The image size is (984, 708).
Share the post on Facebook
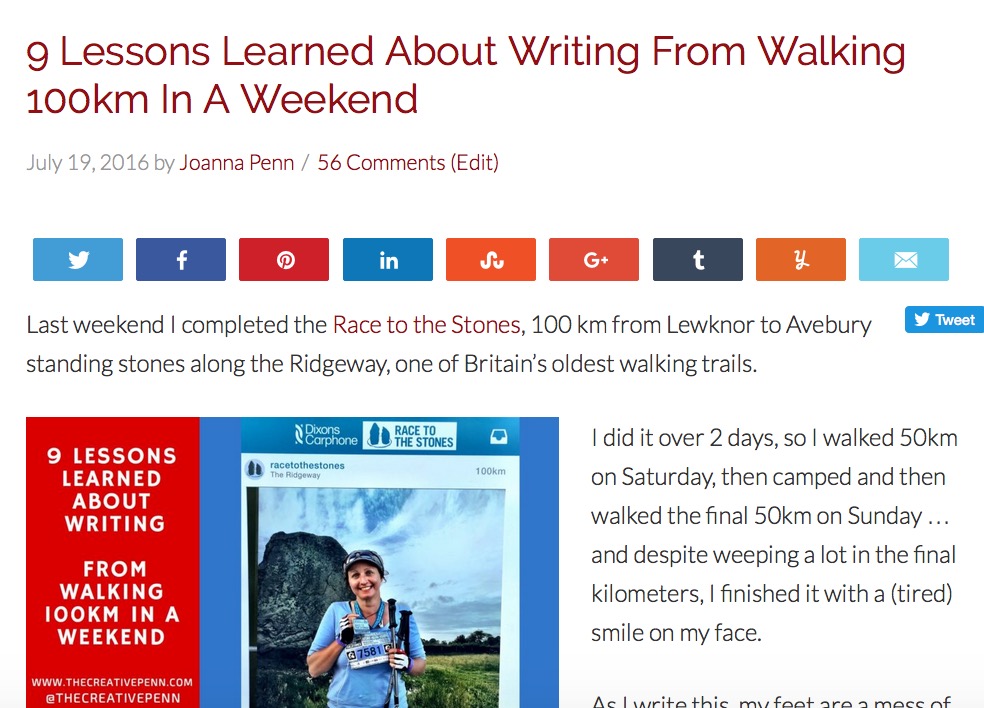[180, 259]
